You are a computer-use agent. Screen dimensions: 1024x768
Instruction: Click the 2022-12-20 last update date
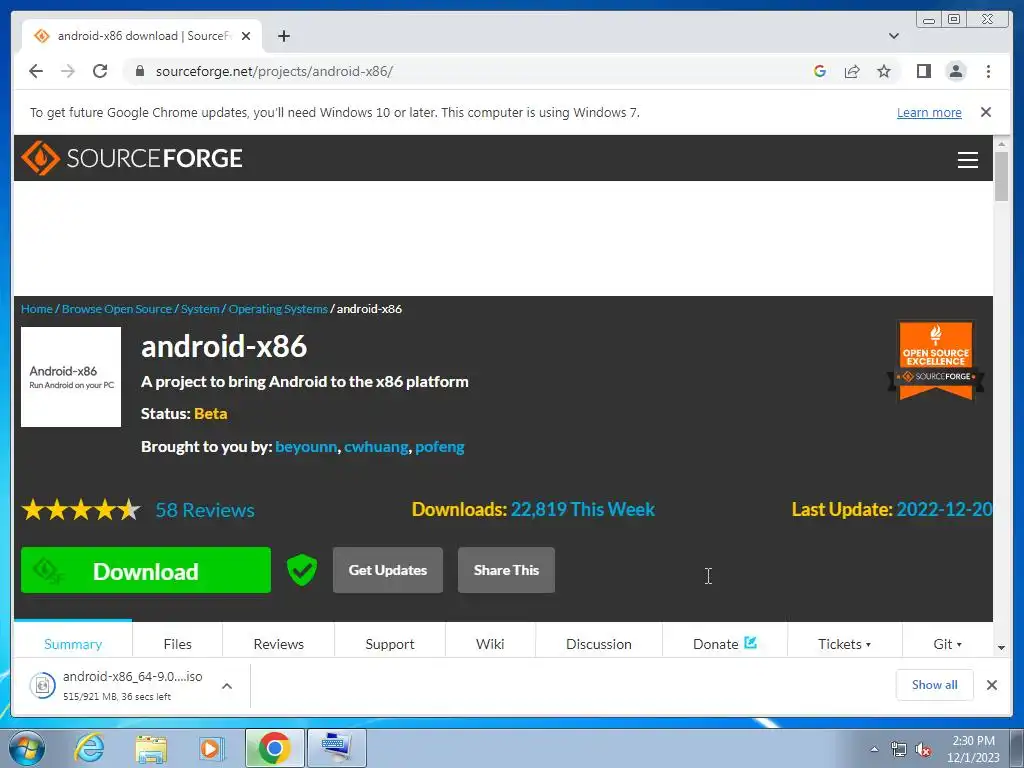[944, 509]
